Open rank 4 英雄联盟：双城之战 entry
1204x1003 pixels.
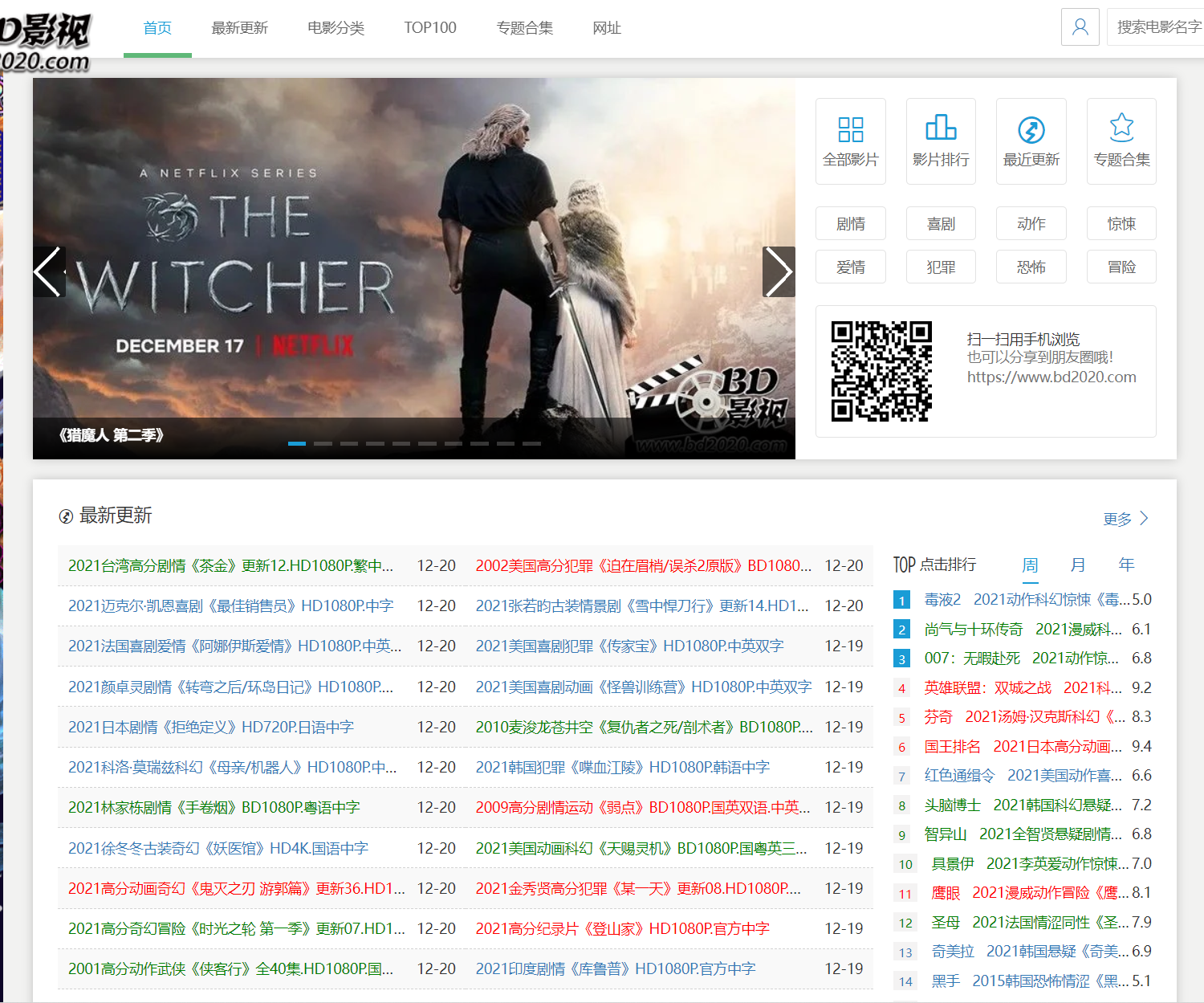pyautogui.click(x=1023, y=687)
